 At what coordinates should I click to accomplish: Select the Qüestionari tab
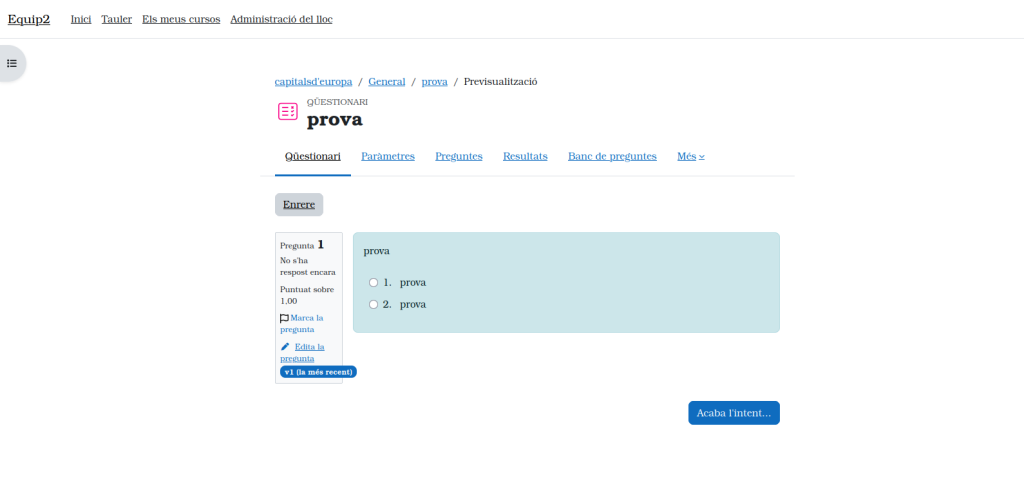[x=312, y=156]
